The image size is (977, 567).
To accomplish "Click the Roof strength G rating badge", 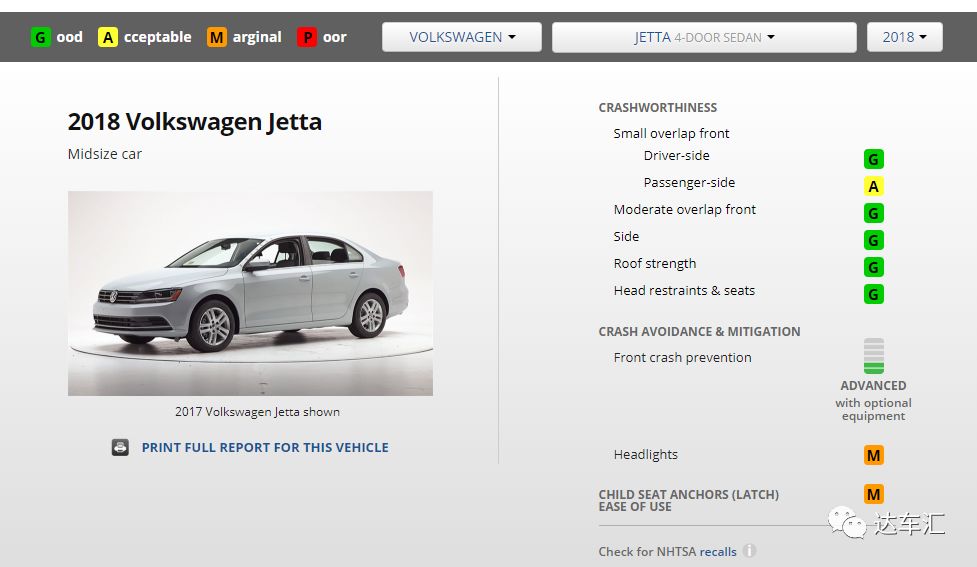I will pyautogui.click(x=874, y=267).
